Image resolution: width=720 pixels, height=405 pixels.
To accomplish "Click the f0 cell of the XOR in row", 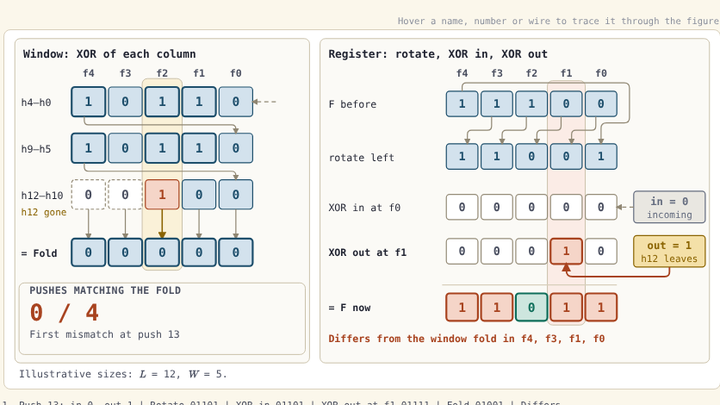I will (x=601, y=207).
